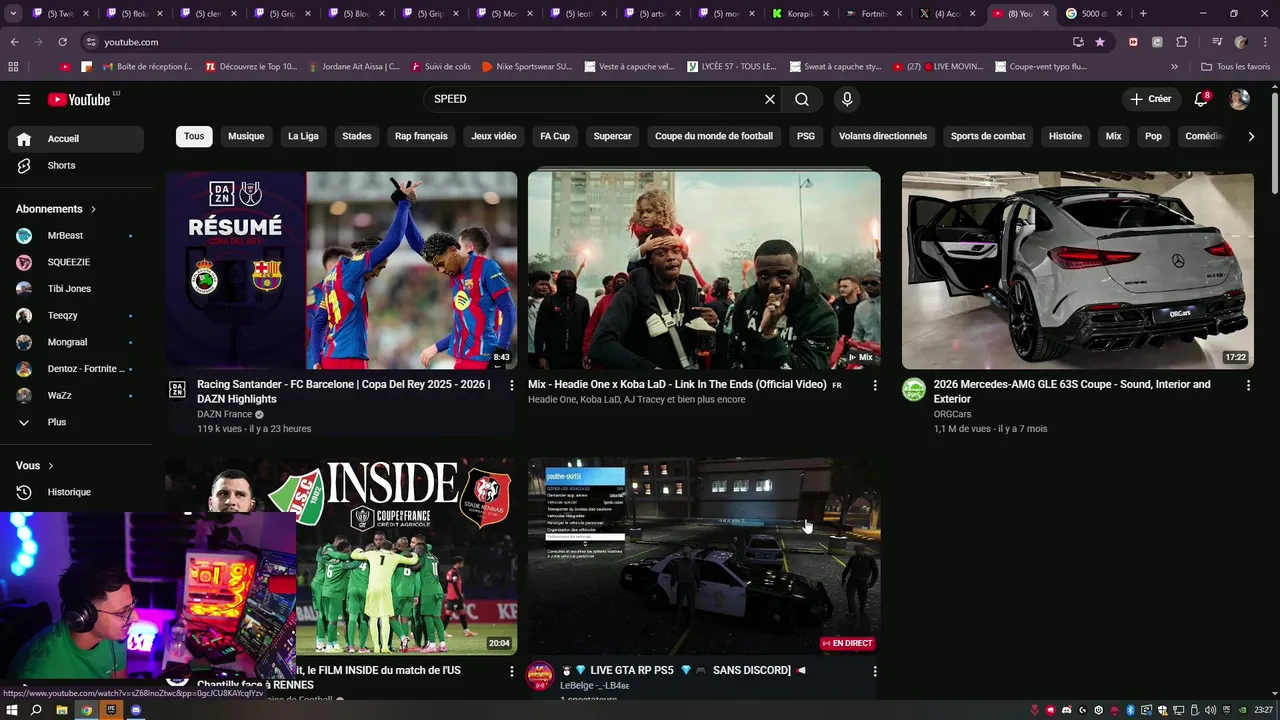Open the LeBelge channel avatar
This screenshot has height=720, width=1280.
(x=540, y=675)
